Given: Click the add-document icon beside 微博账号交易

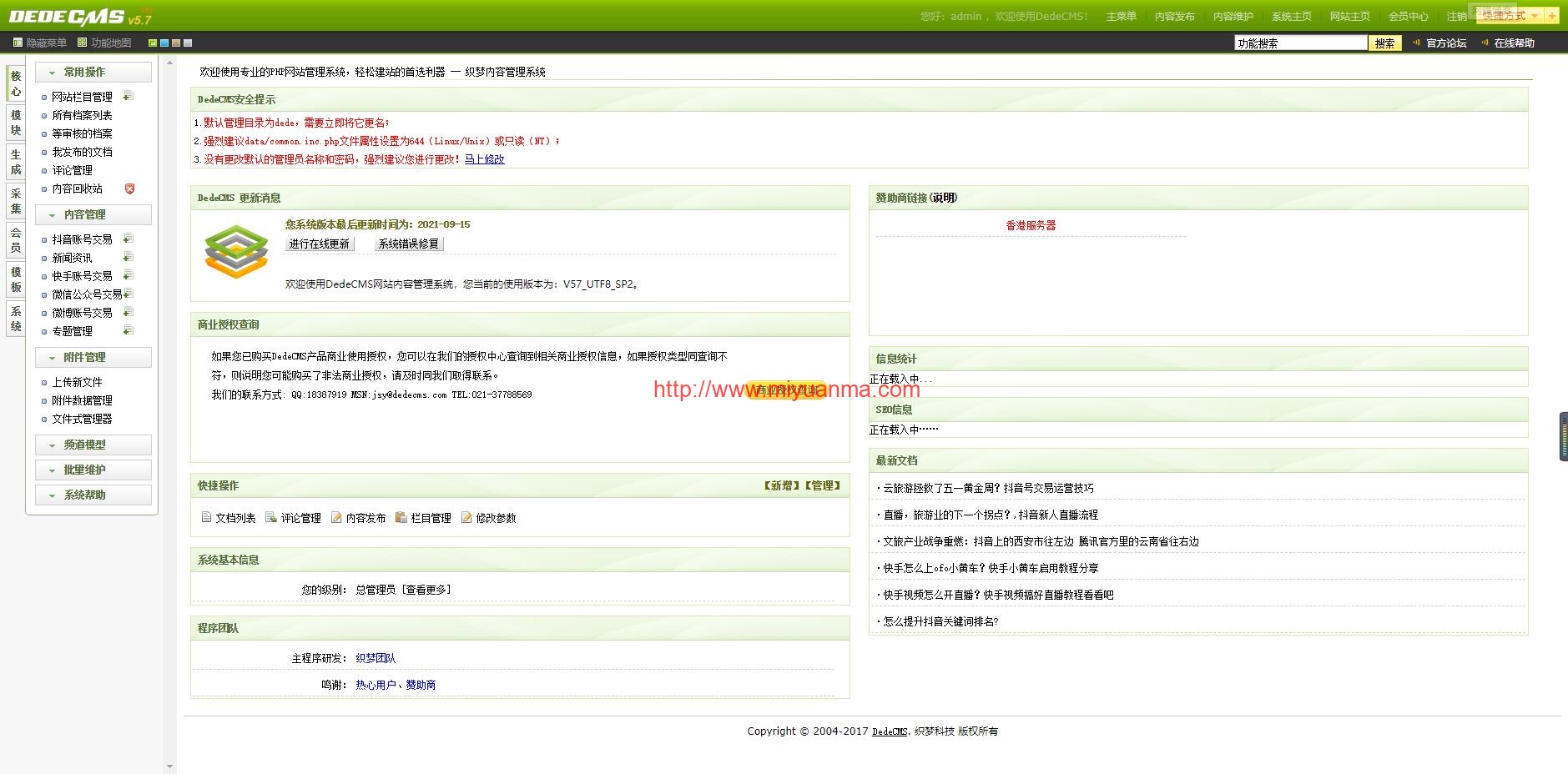Looking at the screenshot, I should coord(129,313).
